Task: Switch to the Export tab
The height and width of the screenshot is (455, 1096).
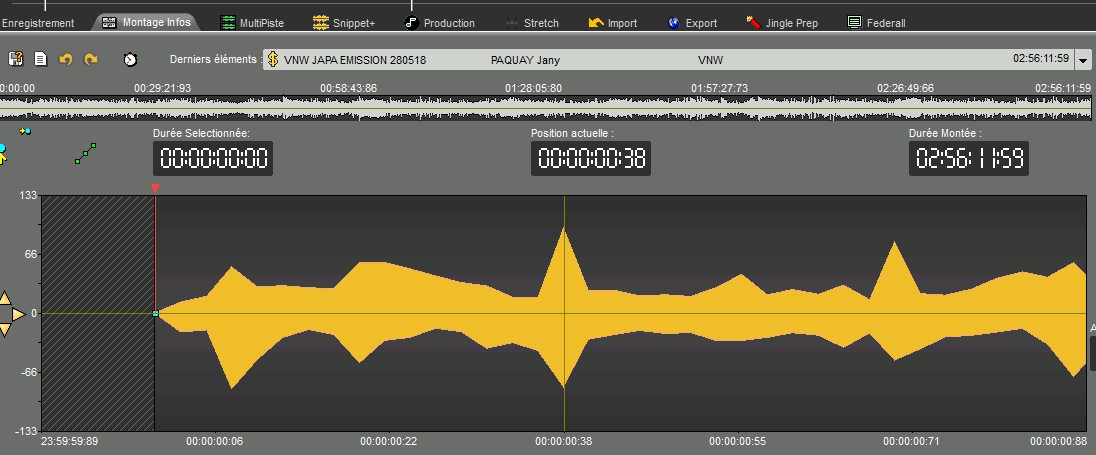Action: (691, 22)
